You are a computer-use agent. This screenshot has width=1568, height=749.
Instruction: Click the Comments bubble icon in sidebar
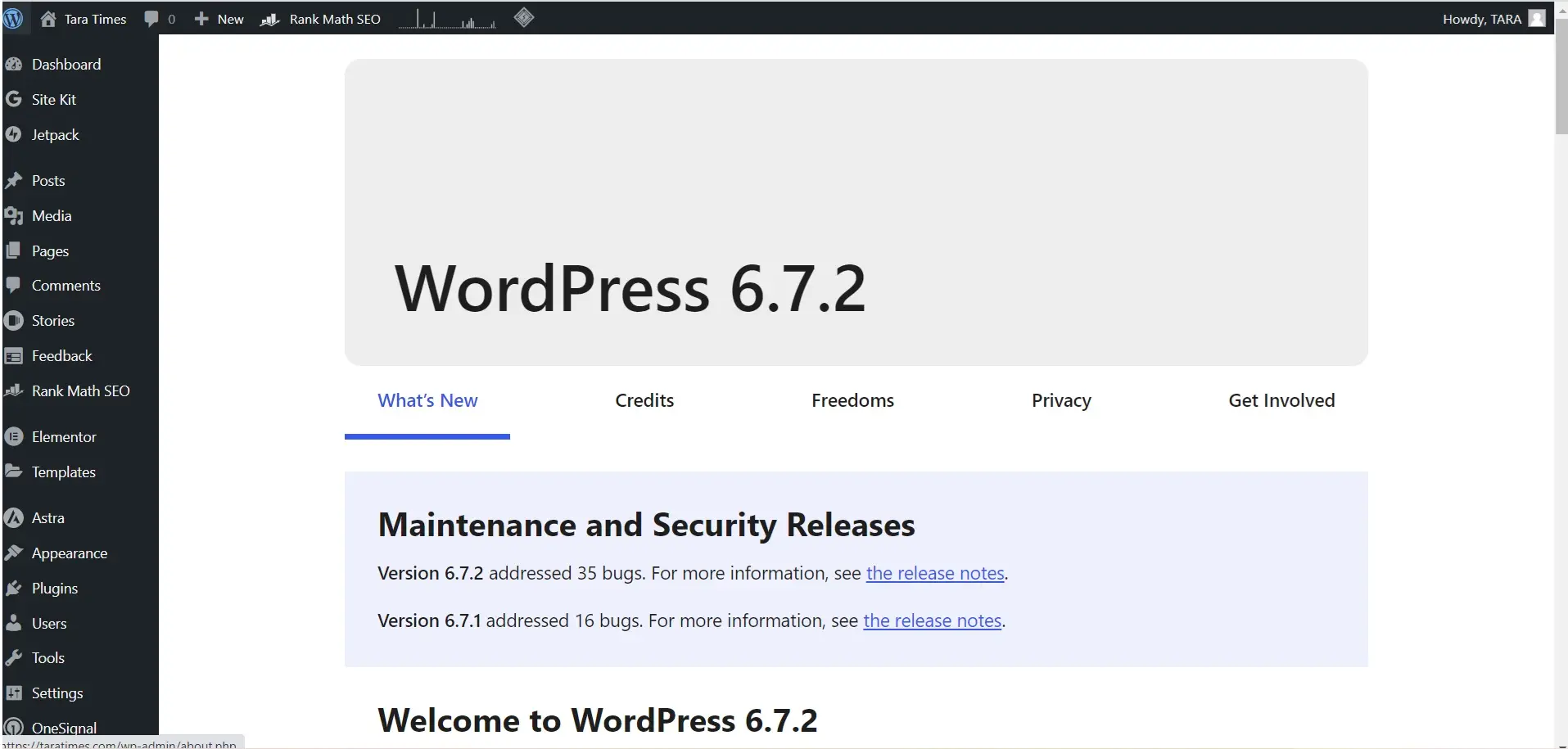14,285
